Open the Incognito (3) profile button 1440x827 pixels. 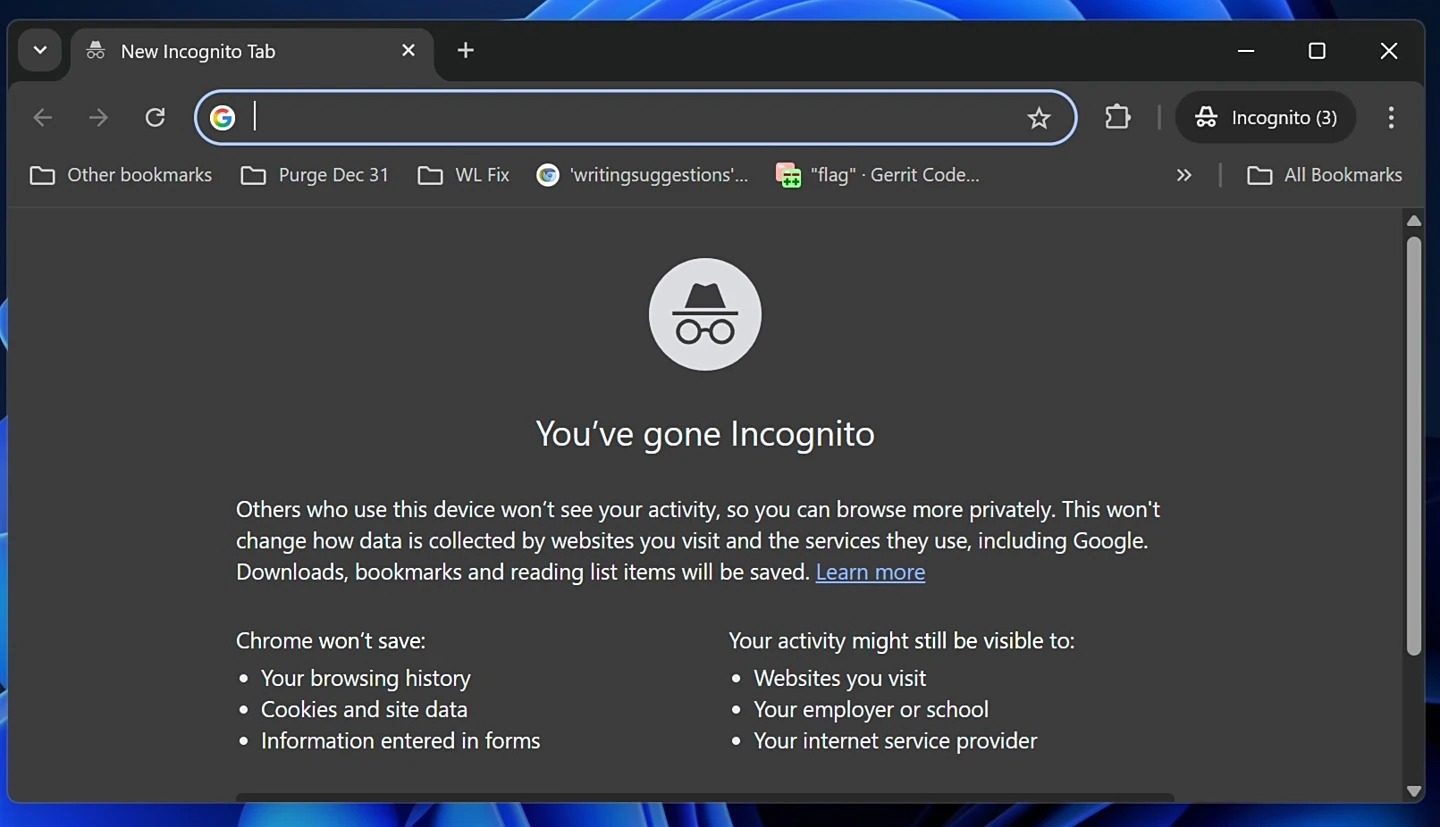(x=1266, y=118)
